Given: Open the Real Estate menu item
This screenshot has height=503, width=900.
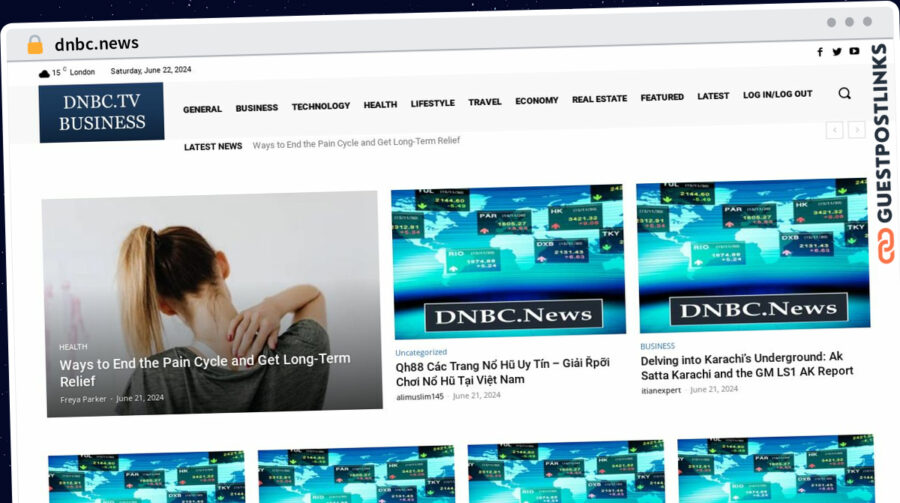Looking at the screenshot, I should (599, 99).
